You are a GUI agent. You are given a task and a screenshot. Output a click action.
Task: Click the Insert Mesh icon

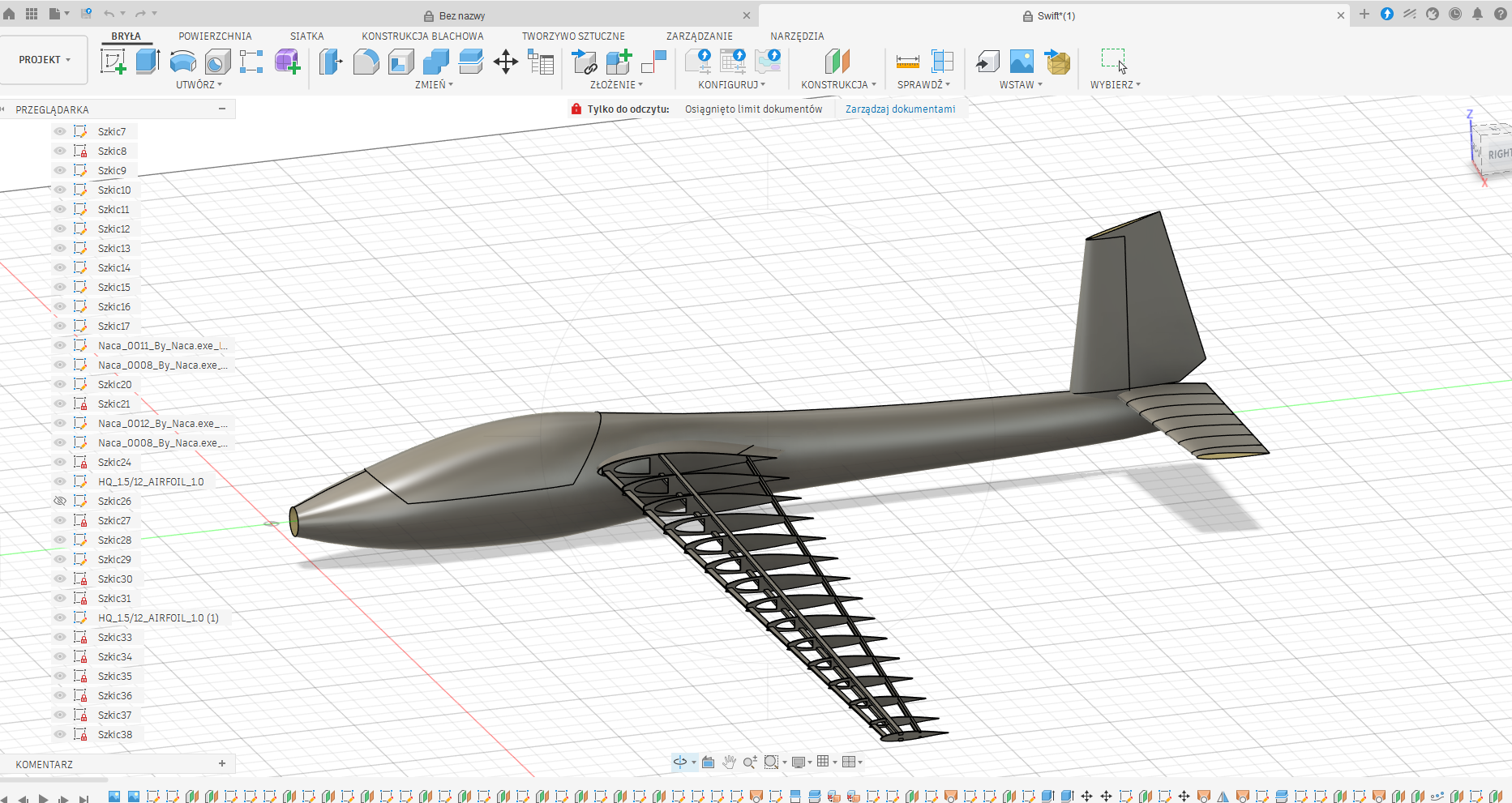[x=1057, y=62]
